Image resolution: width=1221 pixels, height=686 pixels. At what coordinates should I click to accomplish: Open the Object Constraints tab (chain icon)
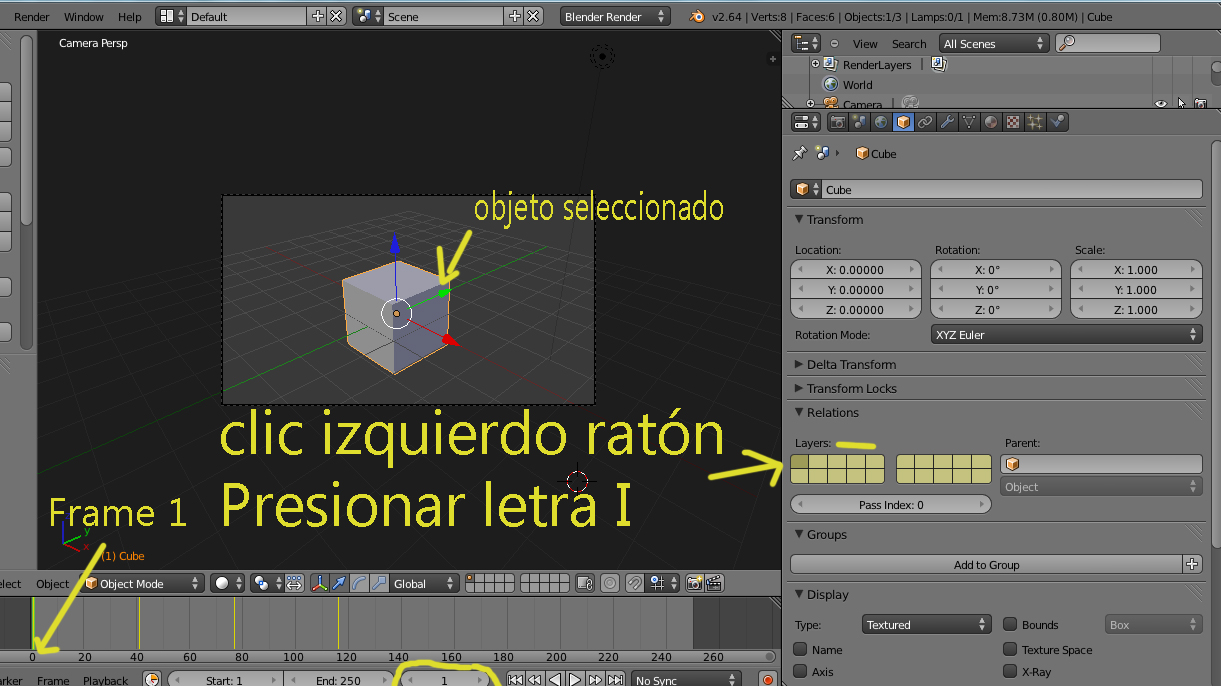(x=925, y=122)
